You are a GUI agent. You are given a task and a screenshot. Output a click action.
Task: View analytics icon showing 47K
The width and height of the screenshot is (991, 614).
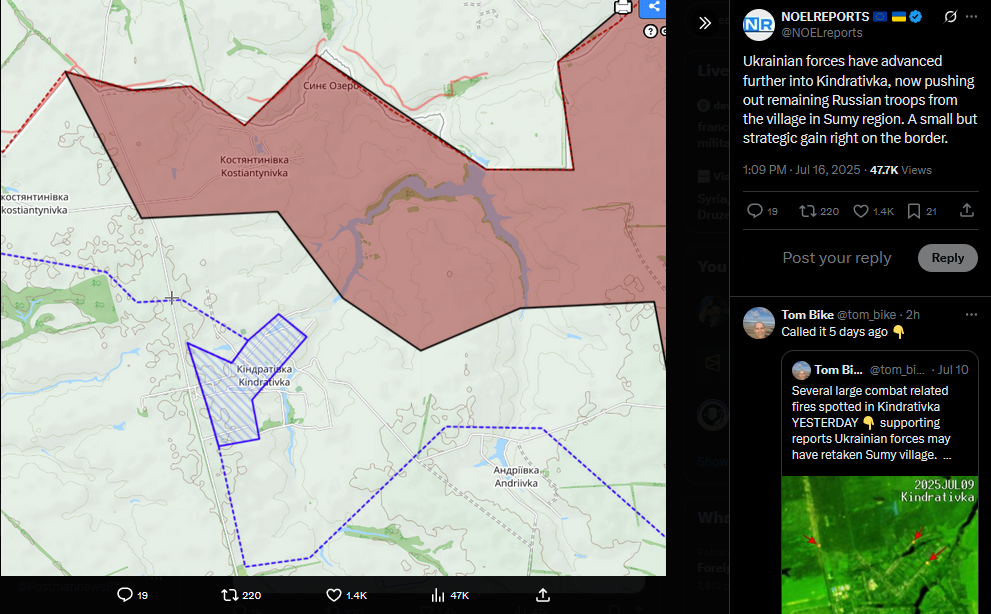pos(438,595)
